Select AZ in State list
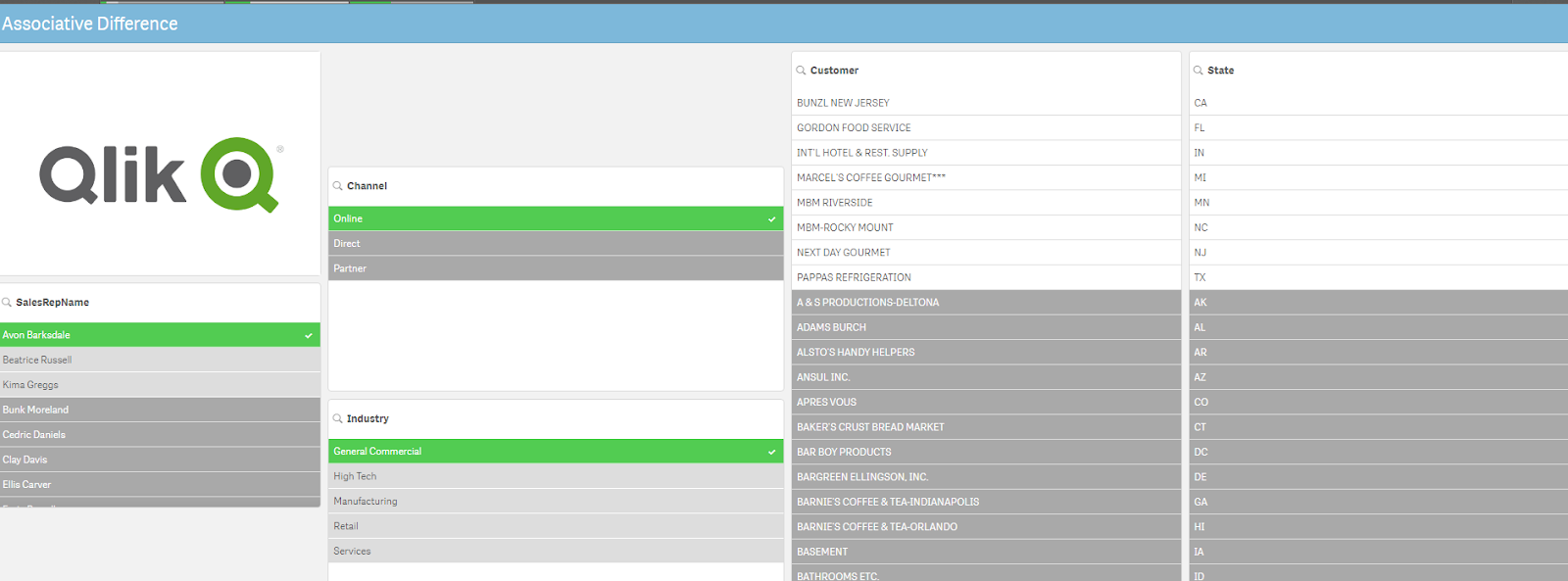Viewport: 1568px width, 581px height. click(x=1379, y=377)
